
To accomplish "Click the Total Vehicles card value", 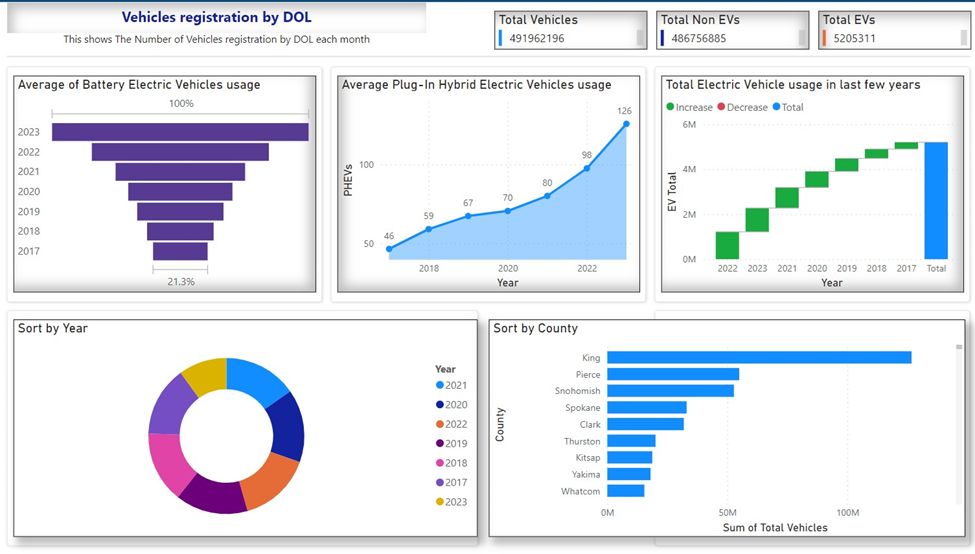I will tap(535, 38).
